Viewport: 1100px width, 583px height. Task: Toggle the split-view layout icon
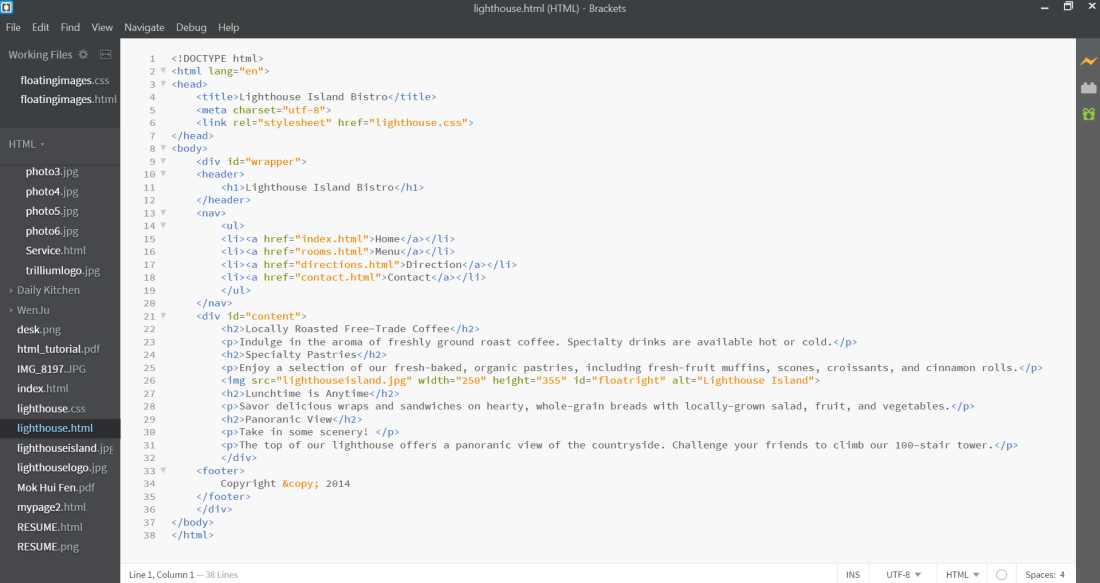[x=105, y=55]
